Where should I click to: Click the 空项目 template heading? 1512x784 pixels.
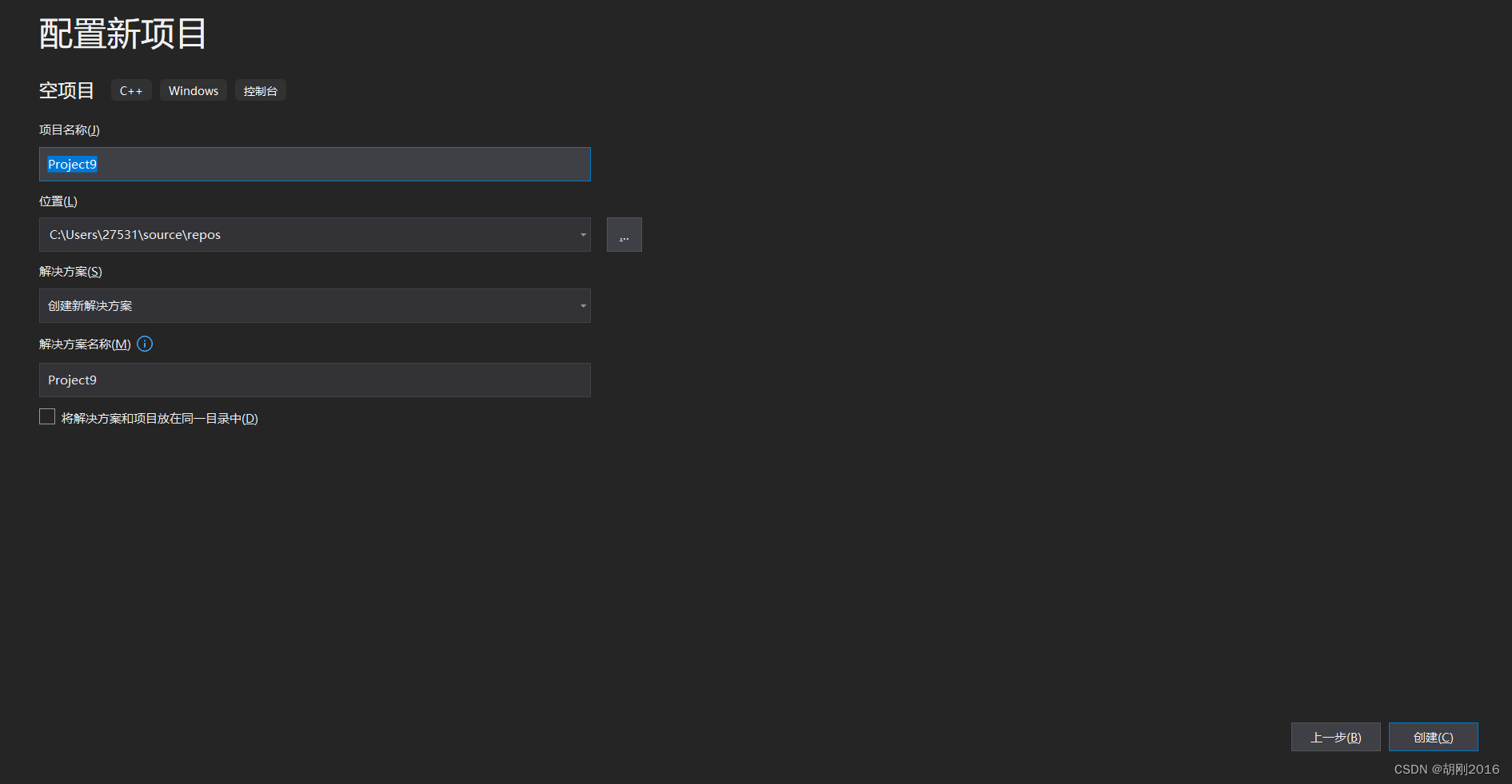point(66,91)
